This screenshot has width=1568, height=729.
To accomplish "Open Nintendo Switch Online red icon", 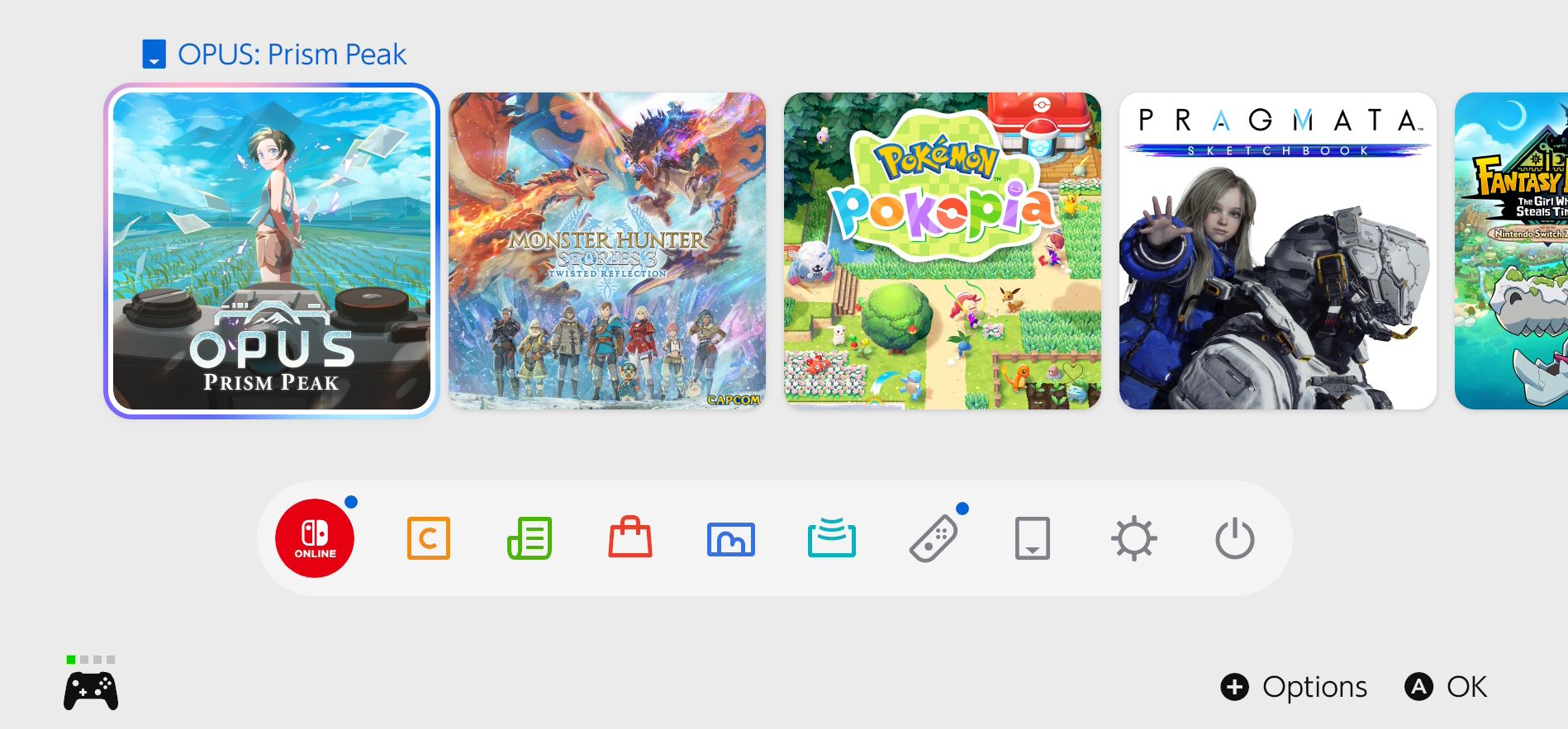I will pyautogui.click(x=315, y=538).
